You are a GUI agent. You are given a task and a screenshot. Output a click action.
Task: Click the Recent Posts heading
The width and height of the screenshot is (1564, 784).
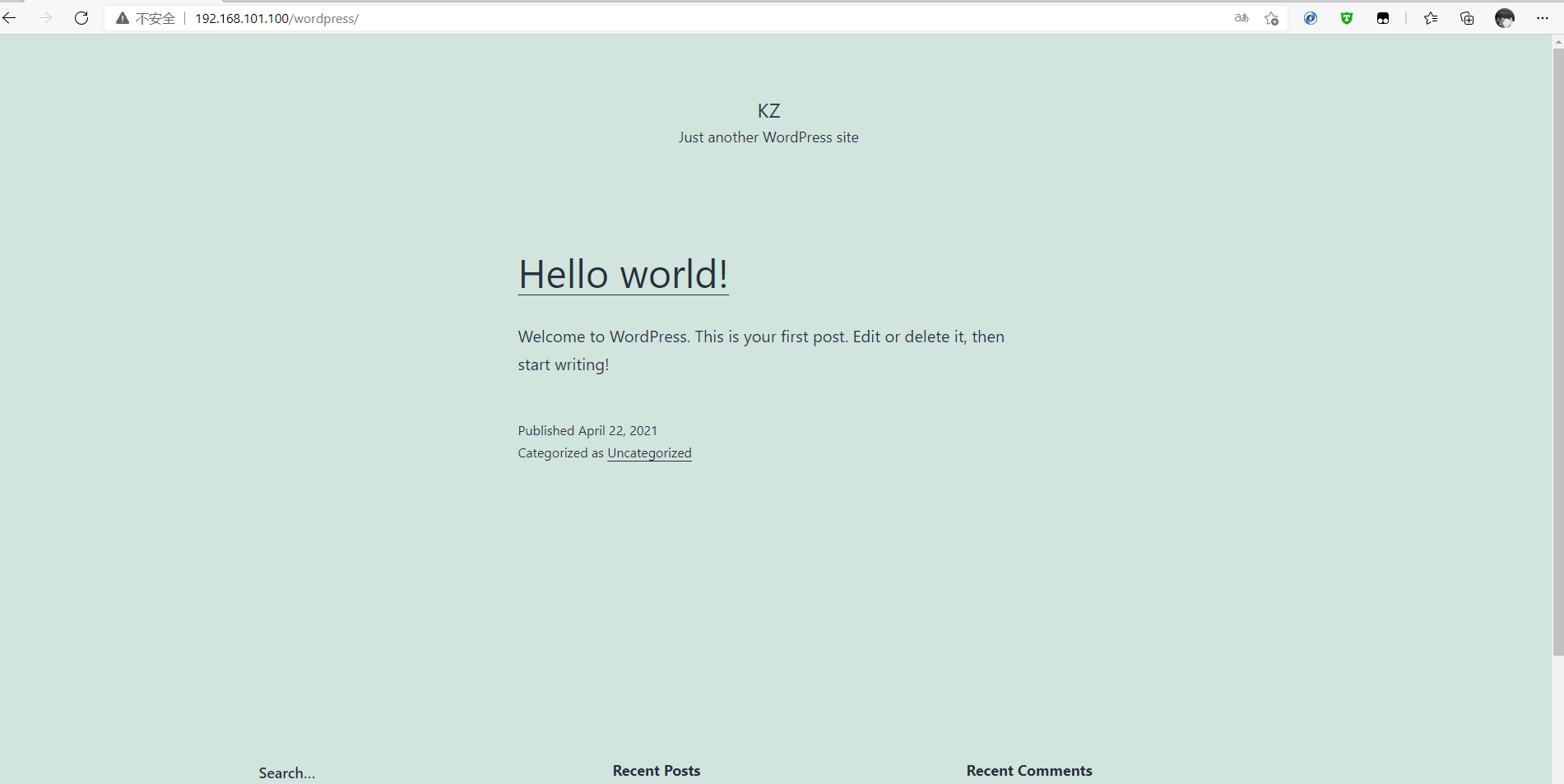656,771
